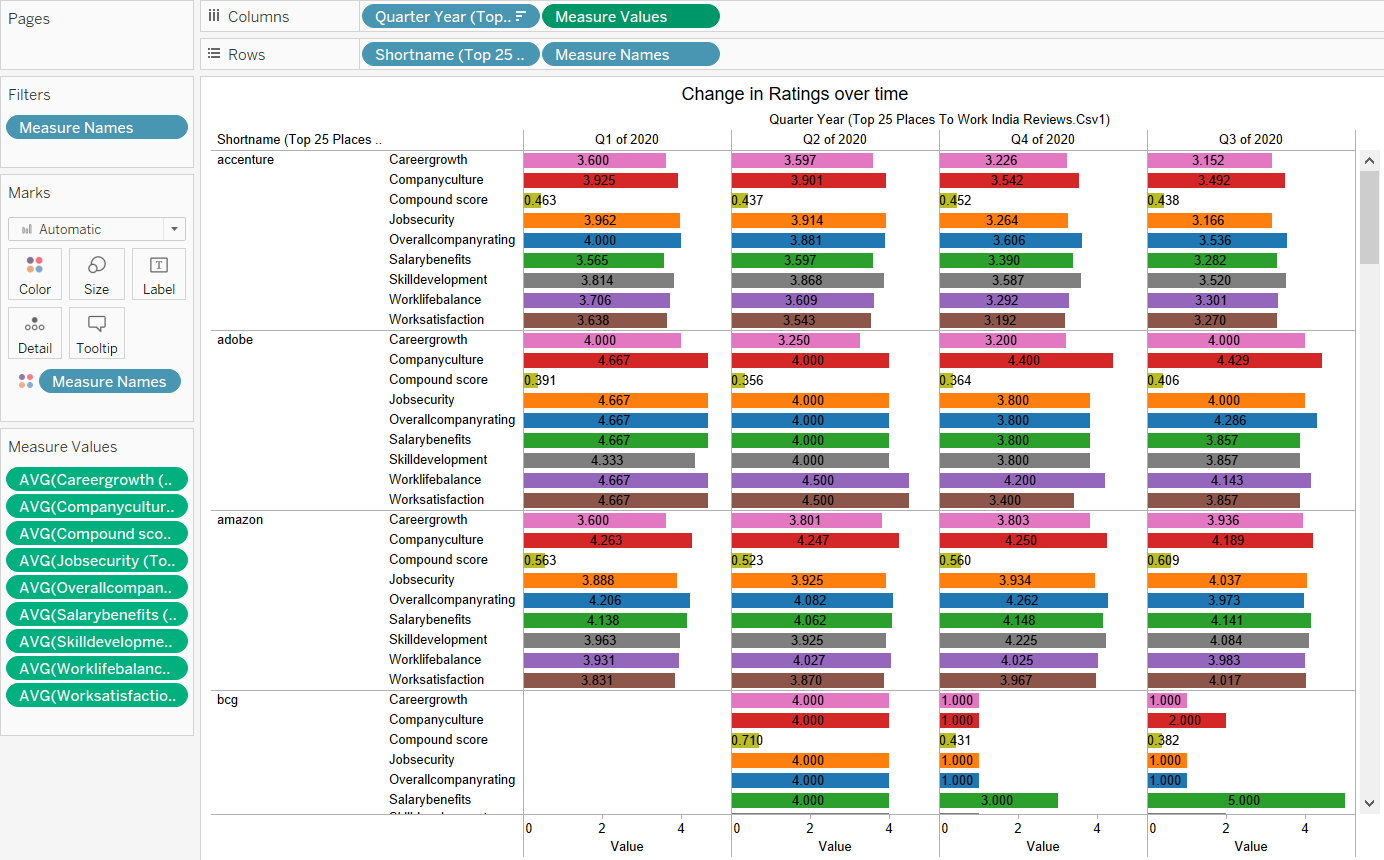Click the scrollbar down arrow on the right
This screenshot has width=1384, height=860.
point(1370,803)
